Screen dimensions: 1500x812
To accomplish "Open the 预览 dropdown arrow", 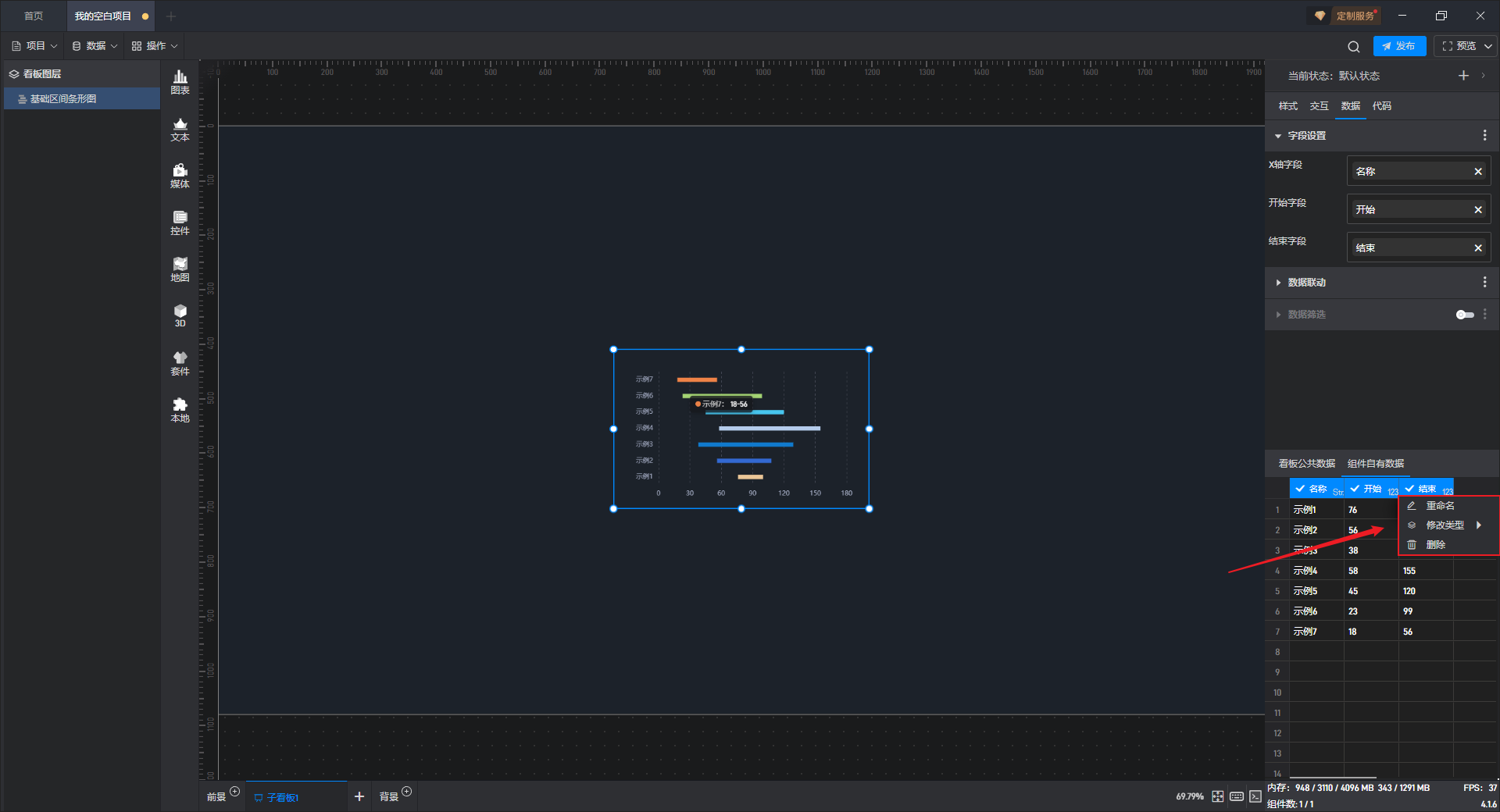I will [1487, 47].
